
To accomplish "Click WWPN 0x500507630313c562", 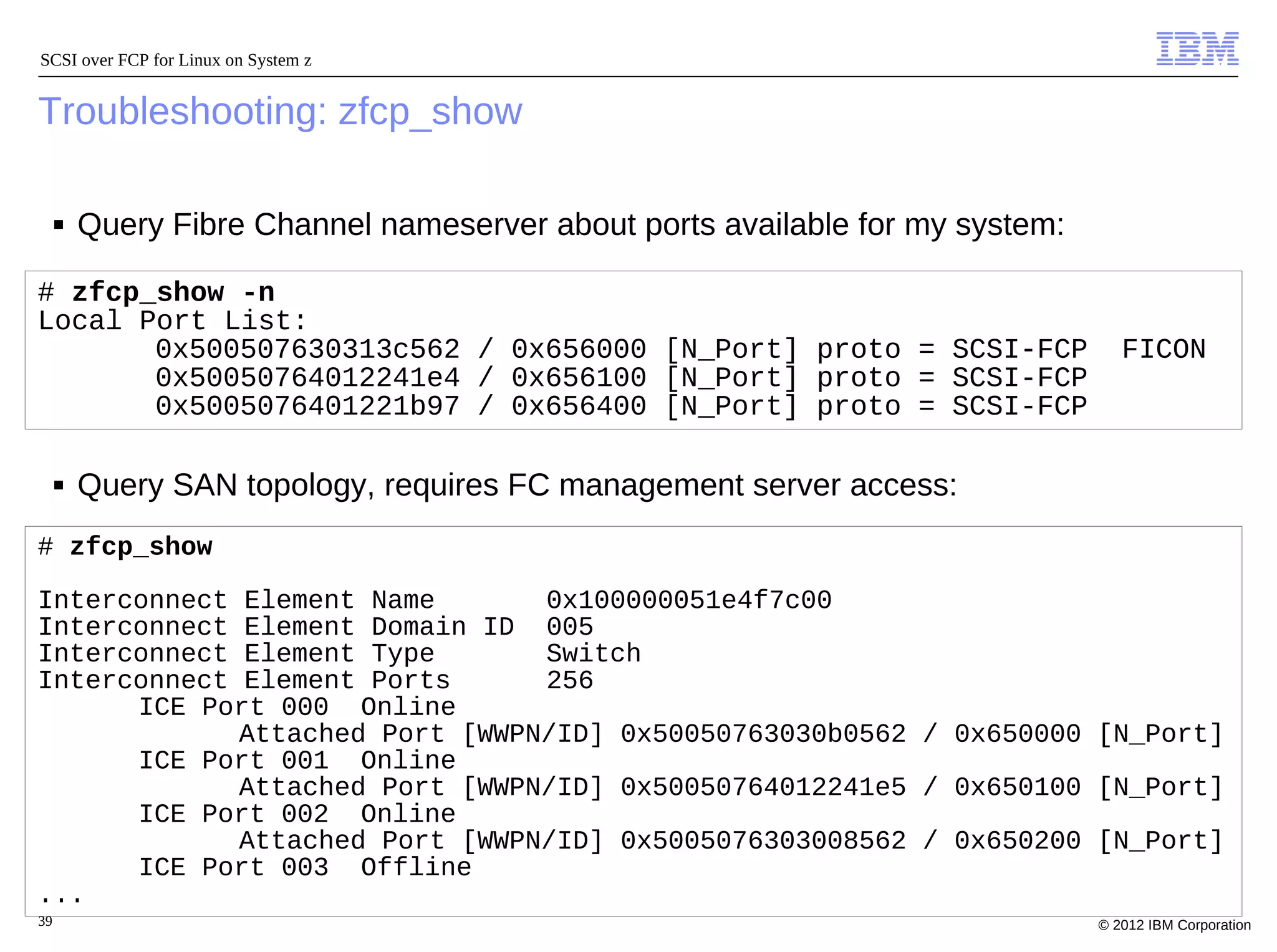I will (307, 349).
